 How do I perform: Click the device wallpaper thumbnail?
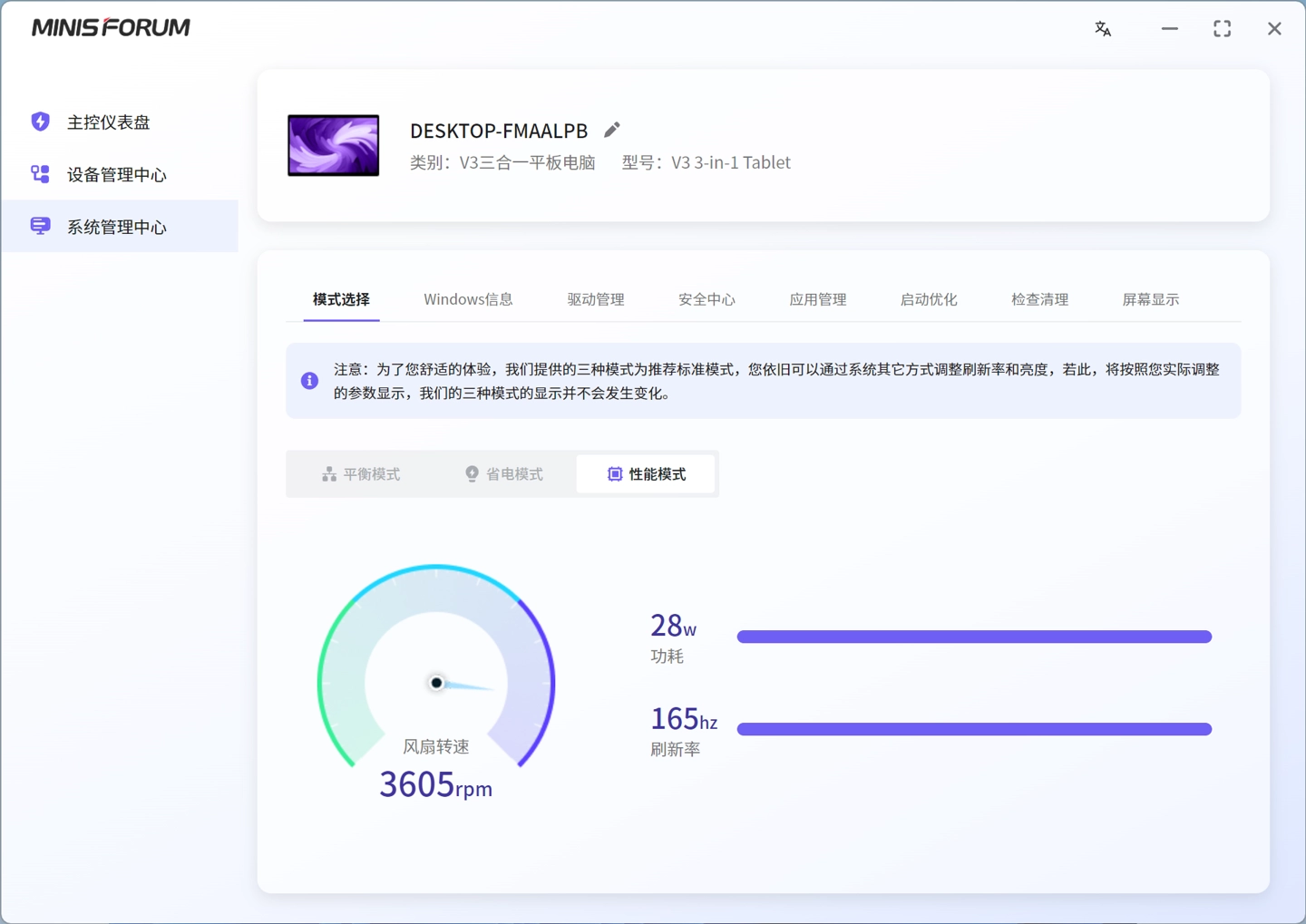(x=334, y=145)
